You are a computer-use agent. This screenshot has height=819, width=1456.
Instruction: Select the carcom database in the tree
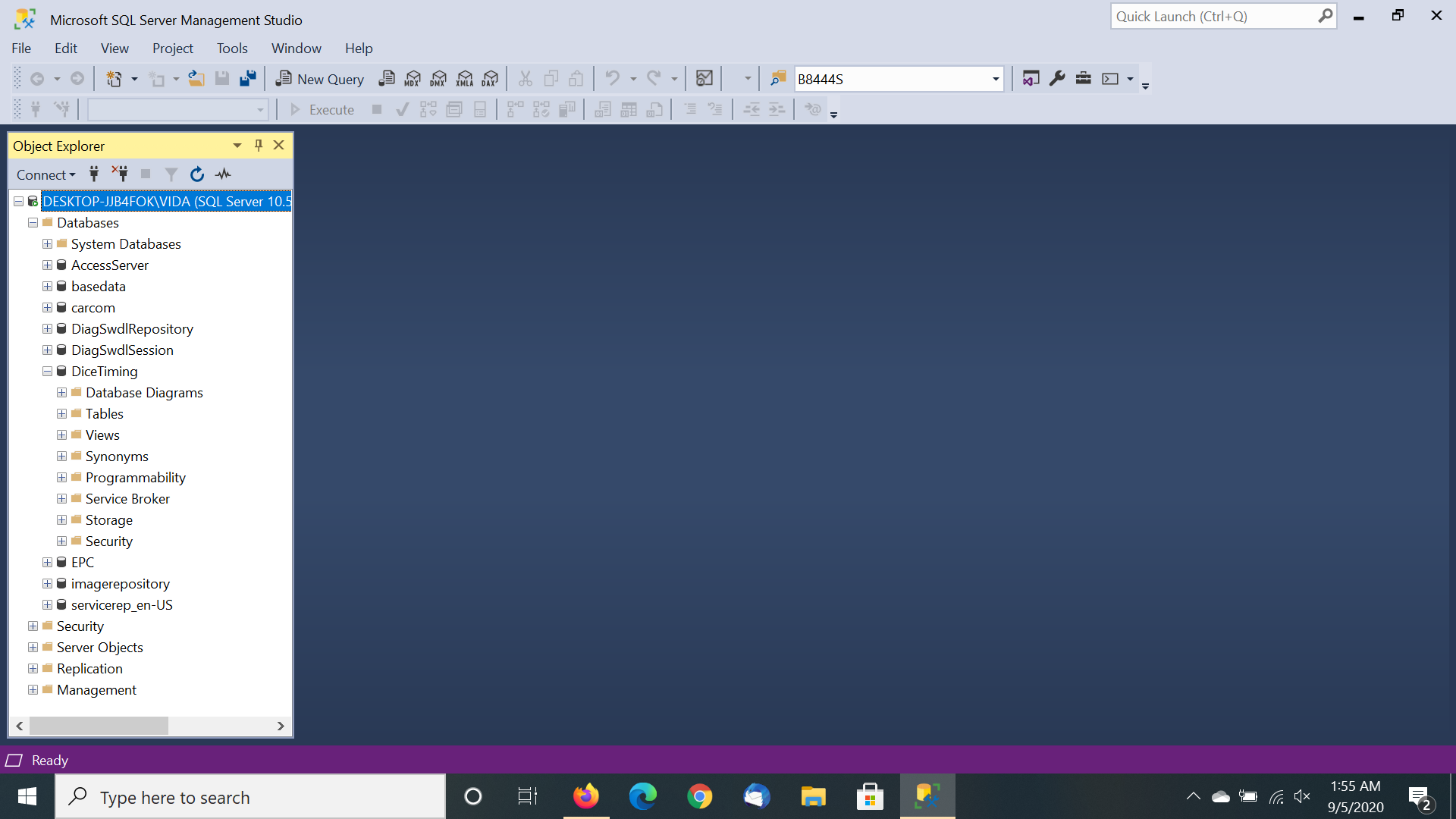point(93,308)
